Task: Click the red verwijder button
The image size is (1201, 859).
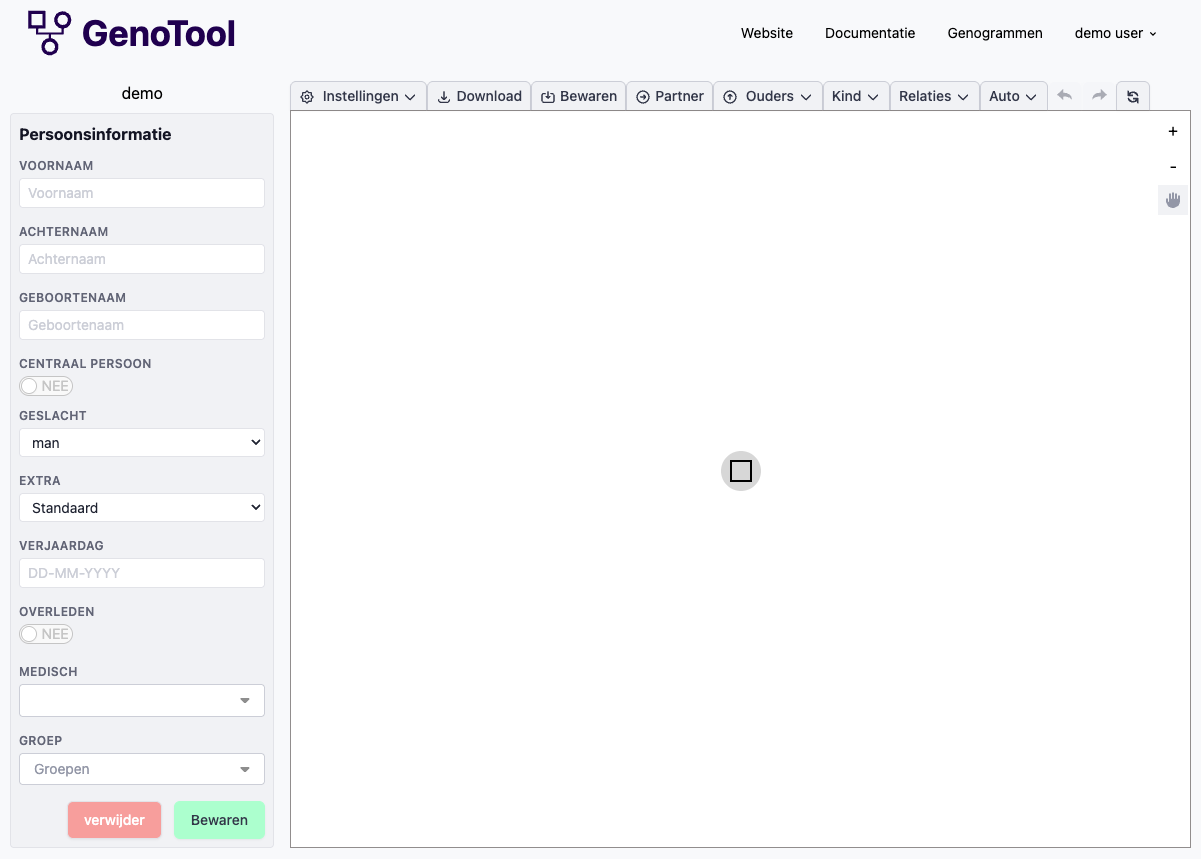Action: tap(114, 820)
